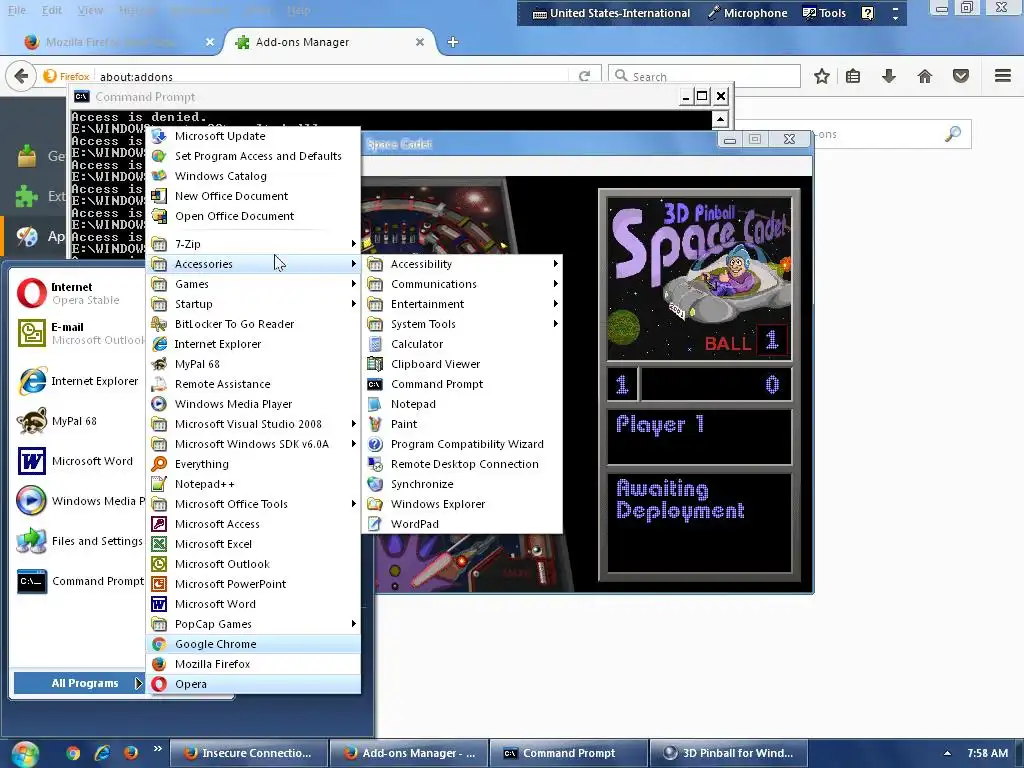Click about:addons URL field

[x=333, y=76]
